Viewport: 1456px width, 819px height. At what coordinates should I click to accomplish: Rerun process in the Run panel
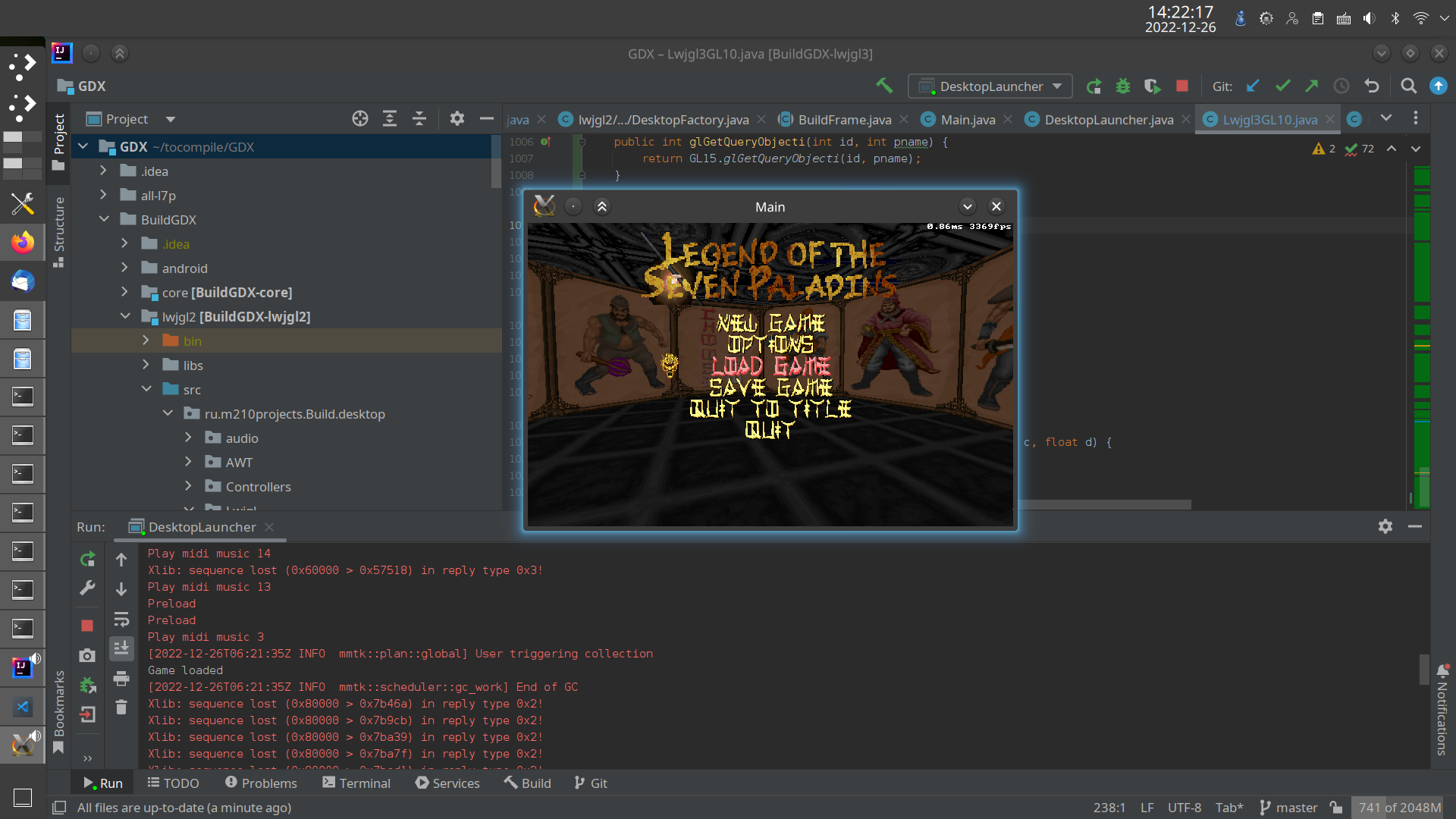pos(87,560)
